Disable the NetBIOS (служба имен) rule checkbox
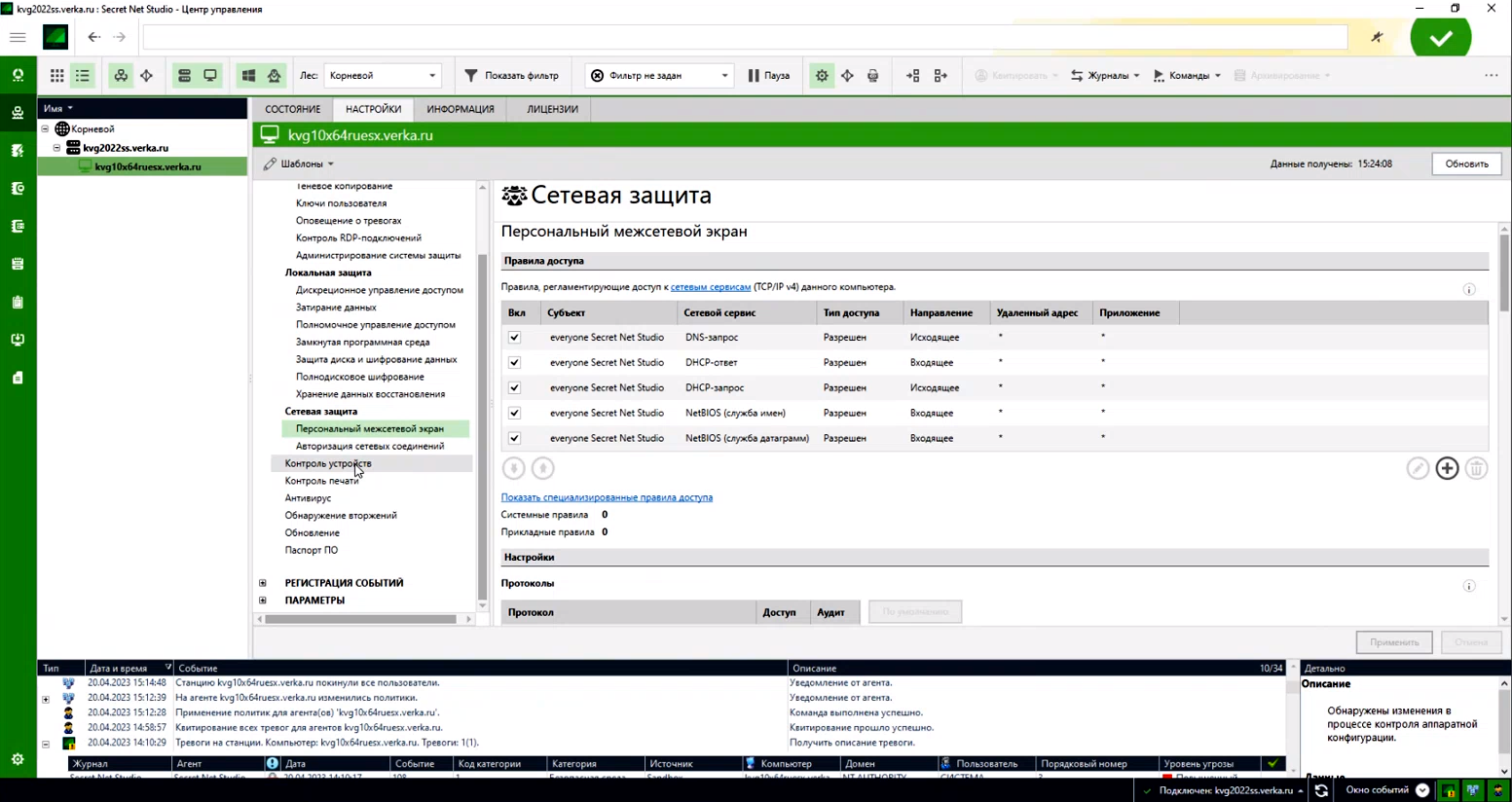The image size is (1512, 802). (514, 414)
